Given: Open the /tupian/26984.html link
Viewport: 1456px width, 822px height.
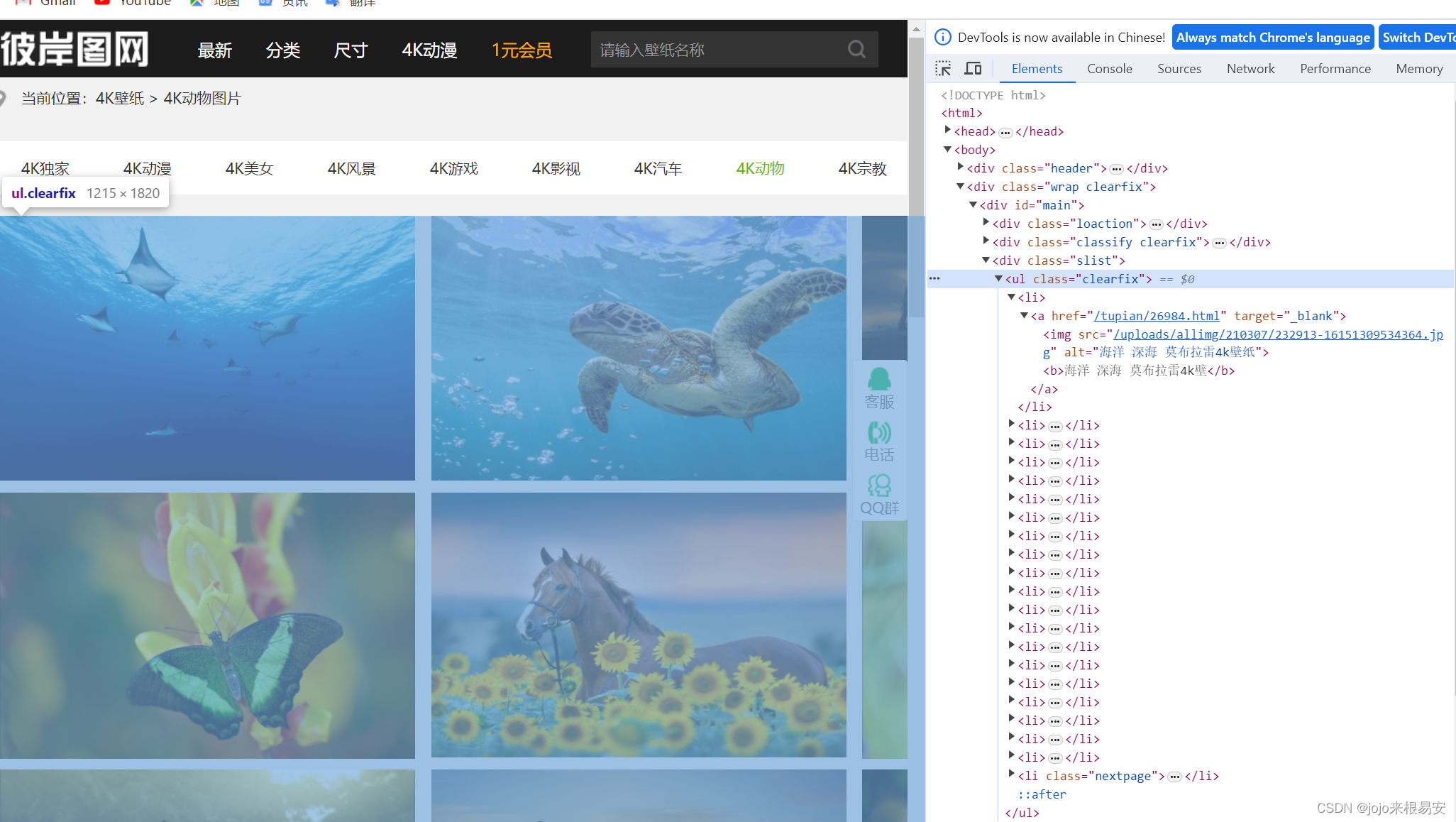Looking at the screenshot, I should (x=1156, y=316).
